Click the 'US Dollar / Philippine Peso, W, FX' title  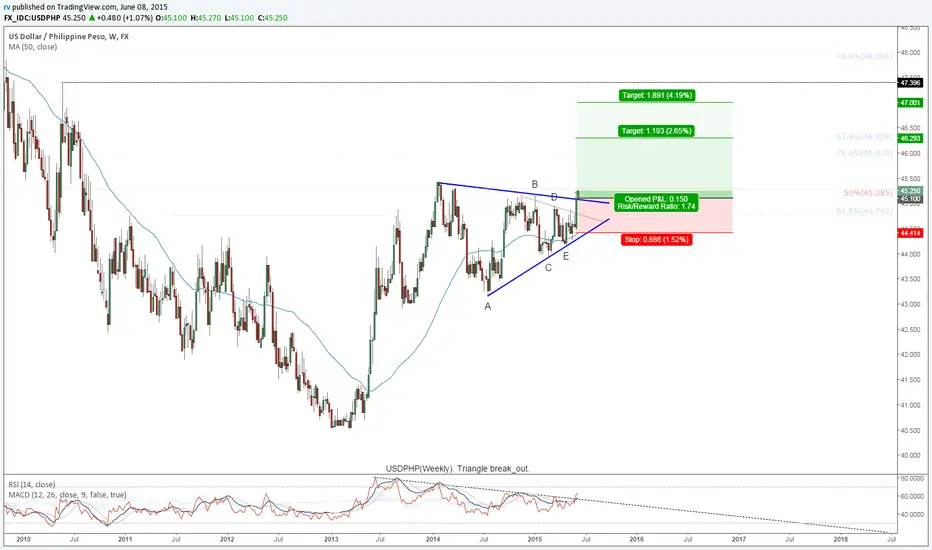pos(68,36)
